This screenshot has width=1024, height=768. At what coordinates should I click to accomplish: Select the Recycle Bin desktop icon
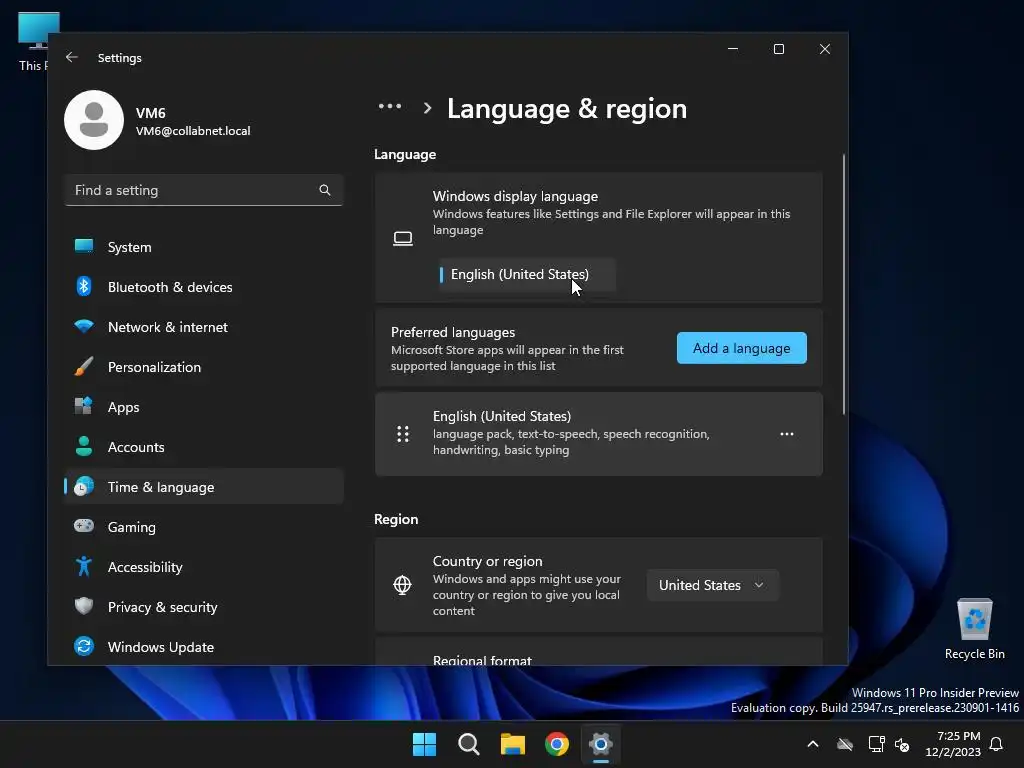[x=974, y=629]
